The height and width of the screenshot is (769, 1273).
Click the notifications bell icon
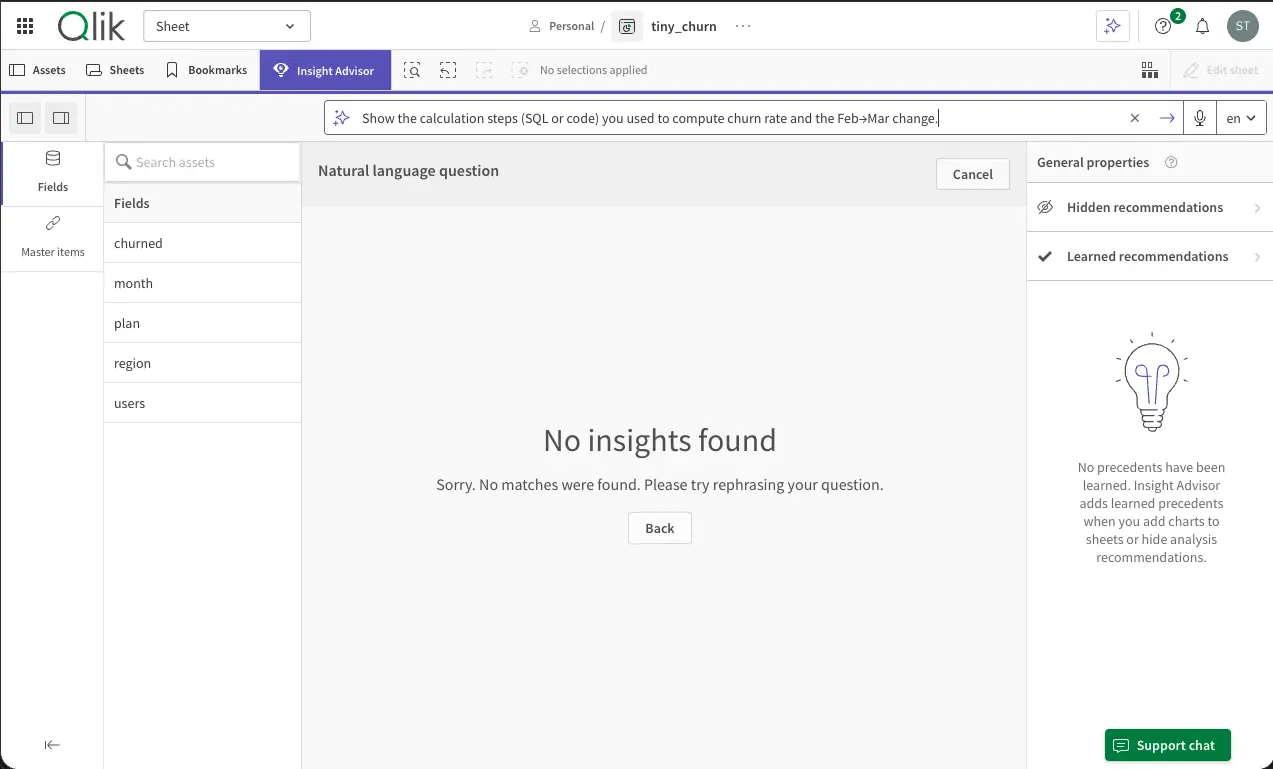pos(1203,26)
